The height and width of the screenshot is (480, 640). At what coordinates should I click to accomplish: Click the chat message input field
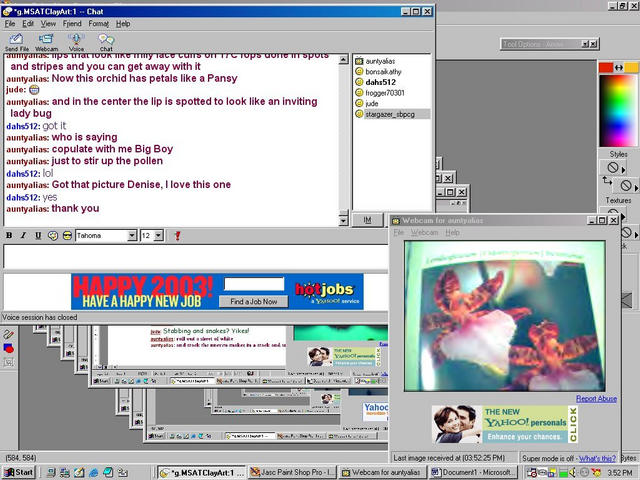196,257
